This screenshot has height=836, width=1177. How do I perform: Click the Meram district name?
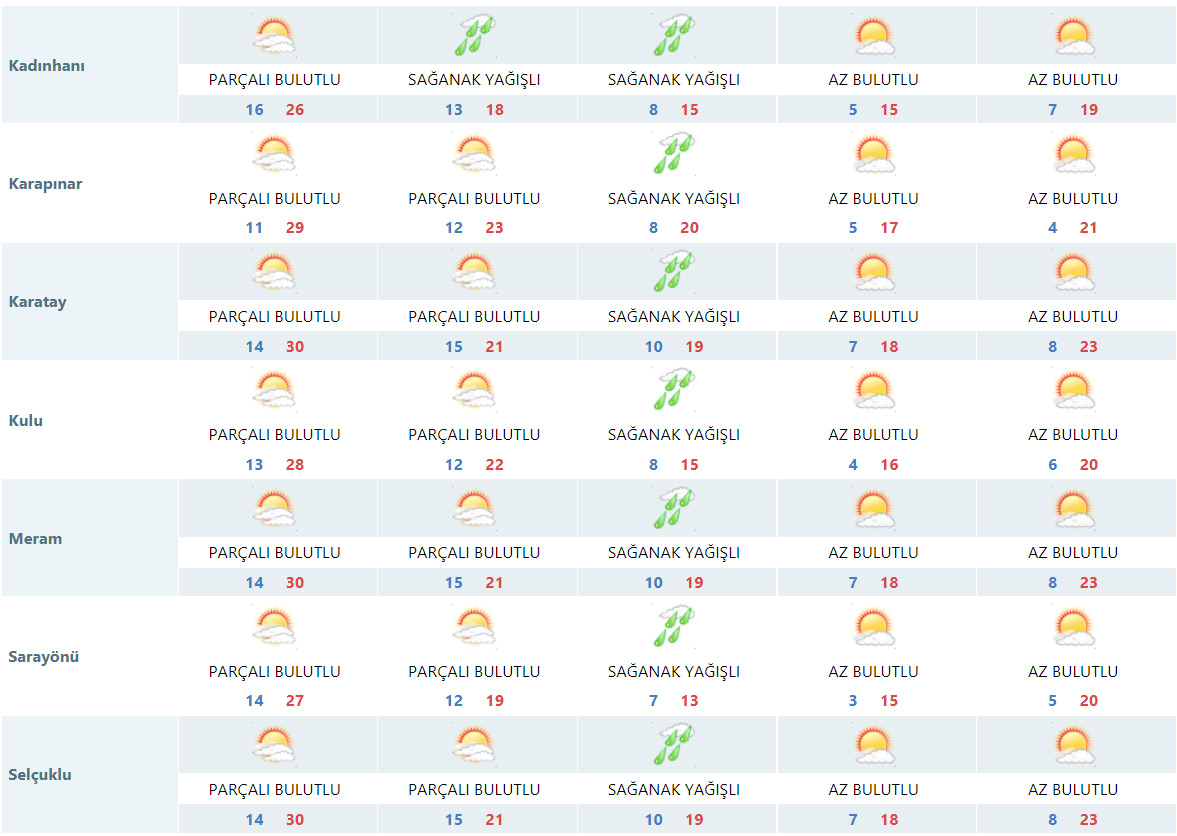pos(35,539)
